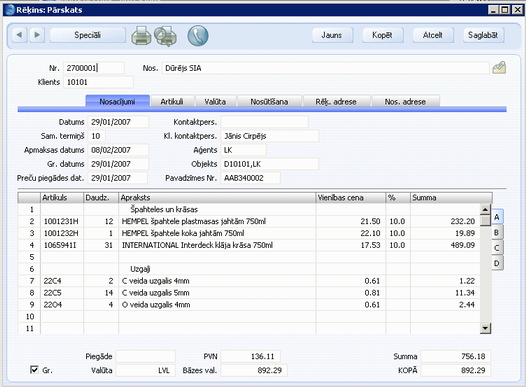
Task: Click row number 10 in the grid
Action: [x=30, y=317]
